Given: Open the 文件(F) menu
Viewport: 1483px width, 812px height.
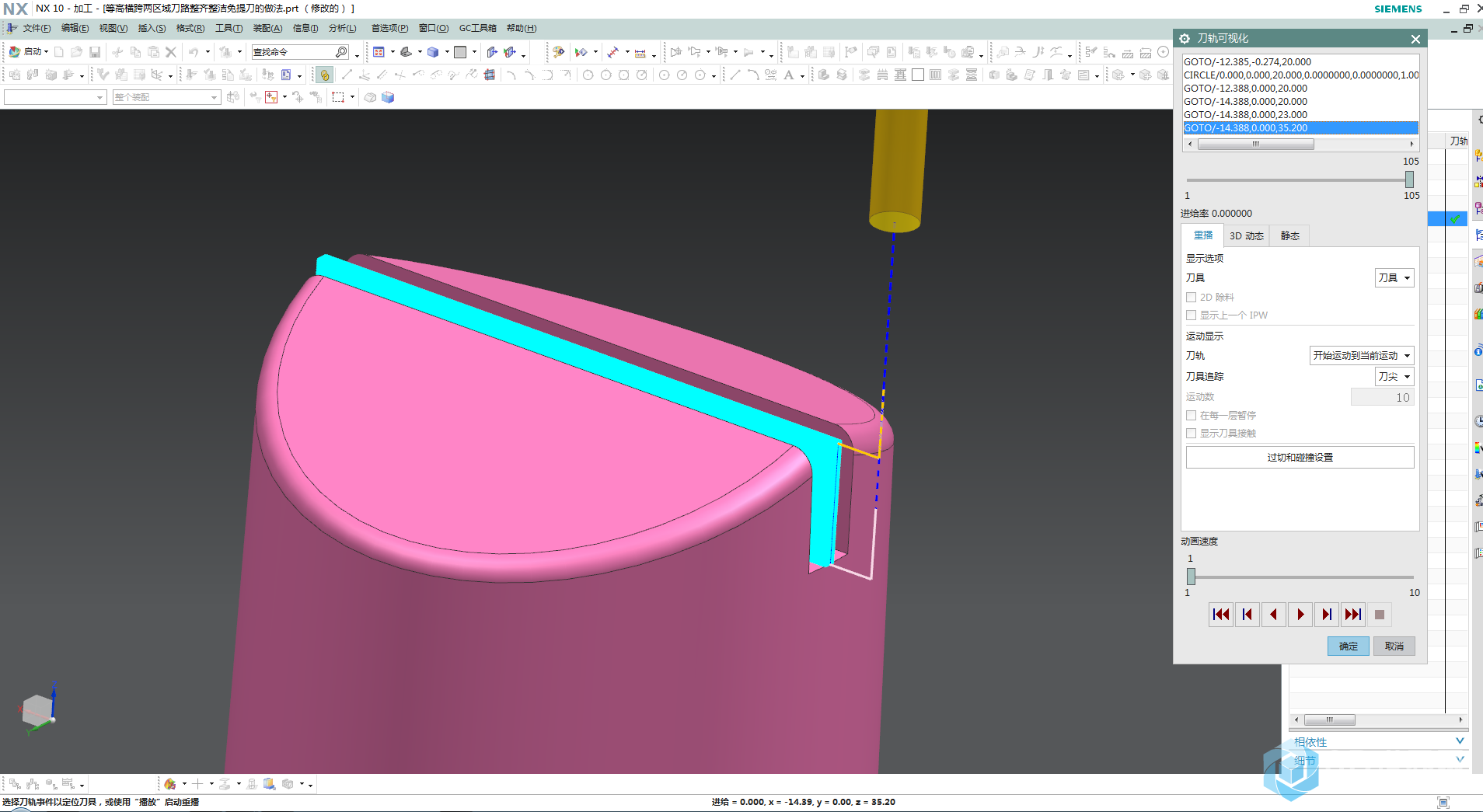Looking at the screenshot, I should pyautogui.click(x=37, y=28).
